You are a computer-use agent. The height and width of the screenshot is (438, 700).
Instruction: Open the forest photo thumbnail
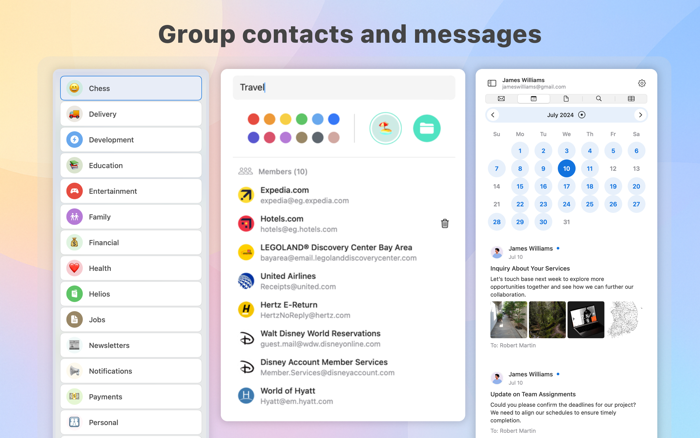coord(547,320)
